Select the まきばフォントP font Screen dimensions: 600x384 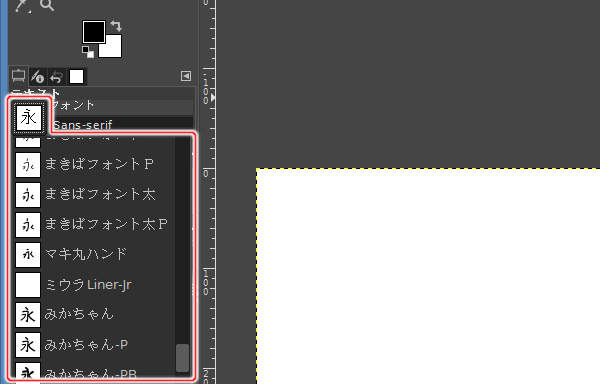(95, 164)
